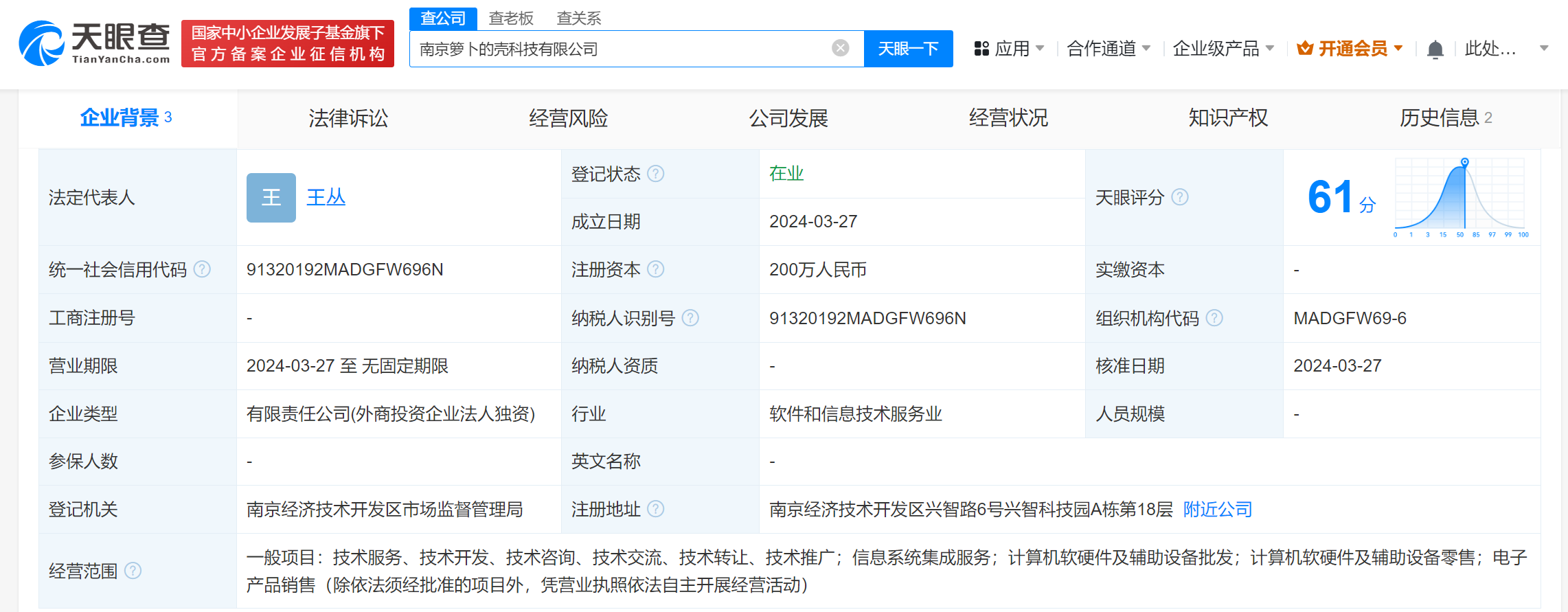
Task: Switch to the 查公司 search tab
Action: click(x=443, y=19)
